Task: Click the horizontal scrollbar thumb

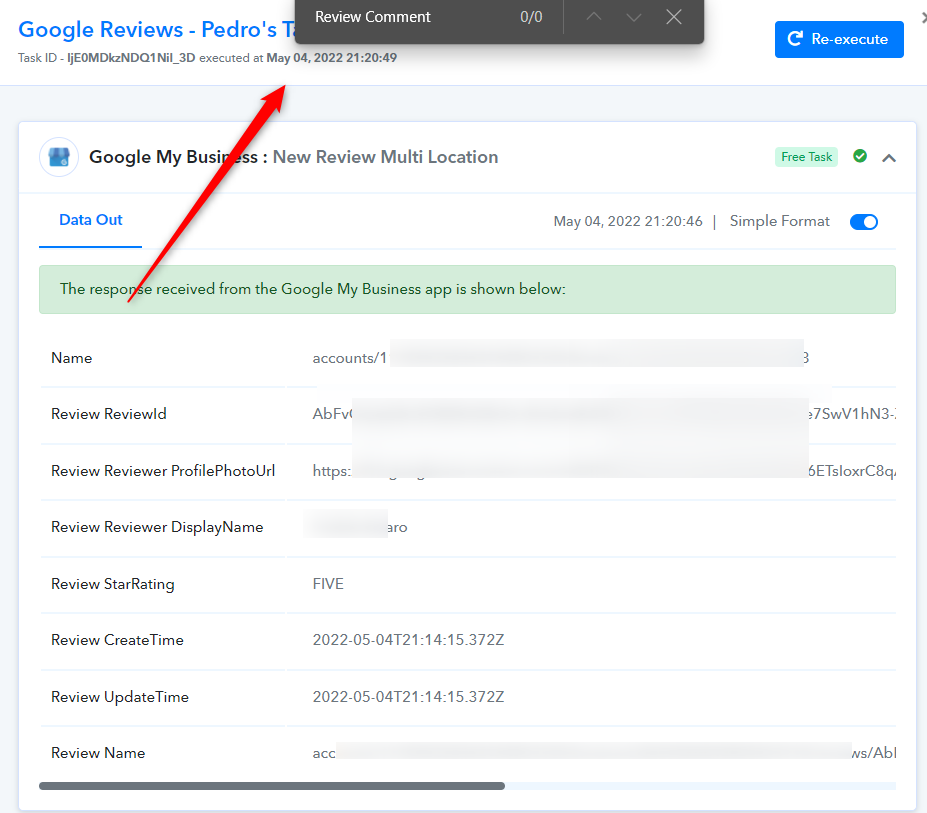Action: pyautogui.click(x=272, y=786)
